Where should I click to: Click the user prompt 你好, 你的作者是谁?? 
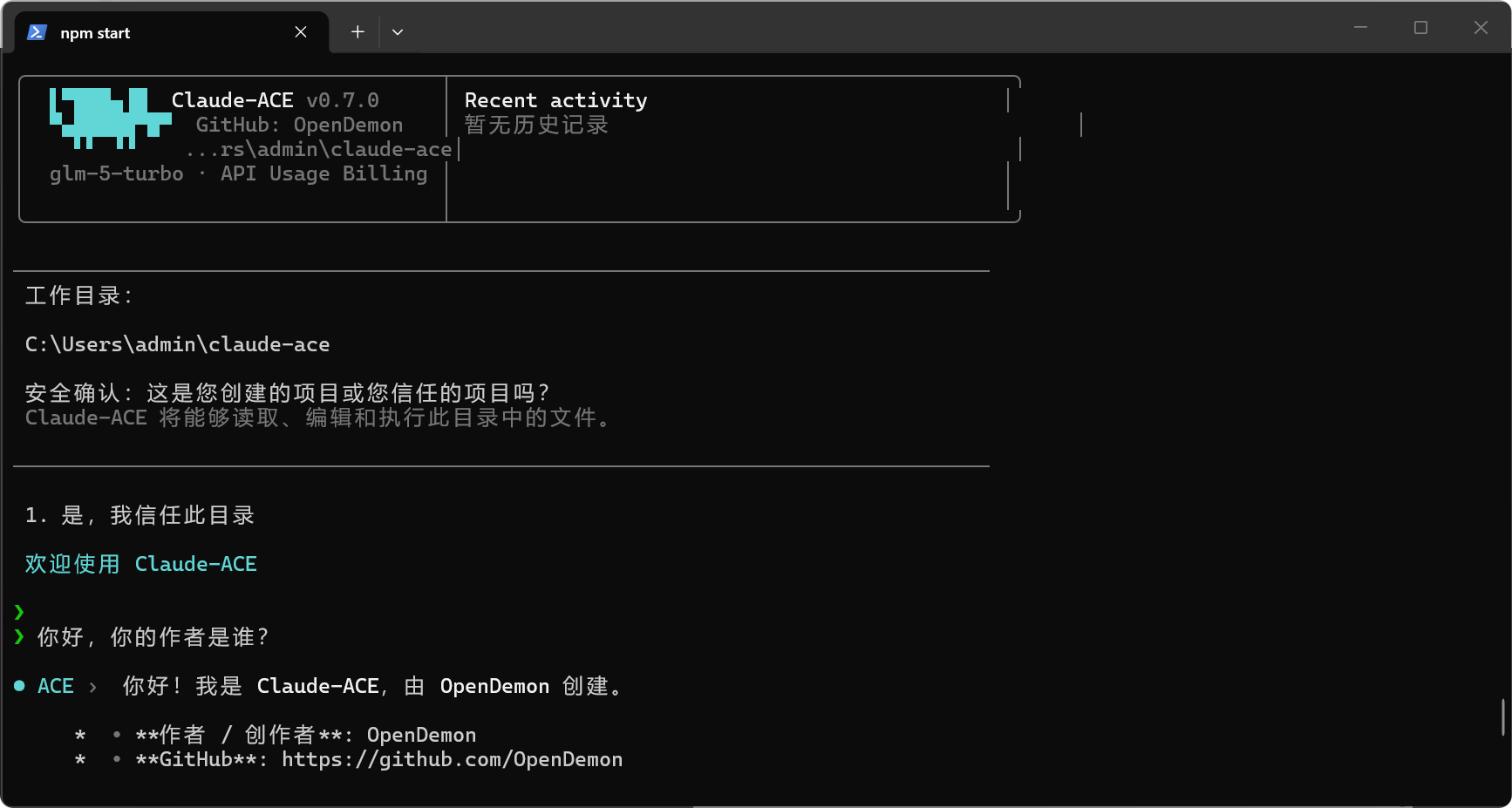click(153, 637)
